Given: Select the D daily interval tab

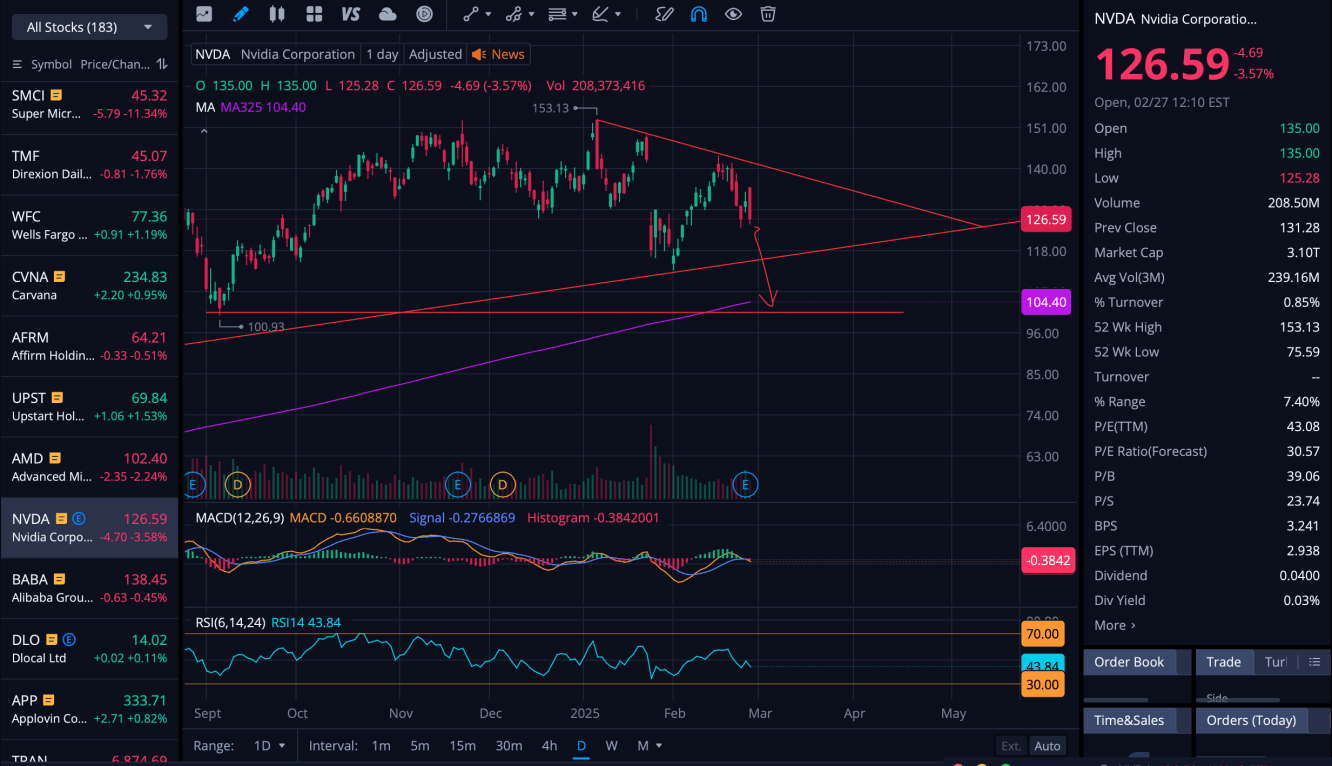Looking at the screenshot, I should point(581,745).
